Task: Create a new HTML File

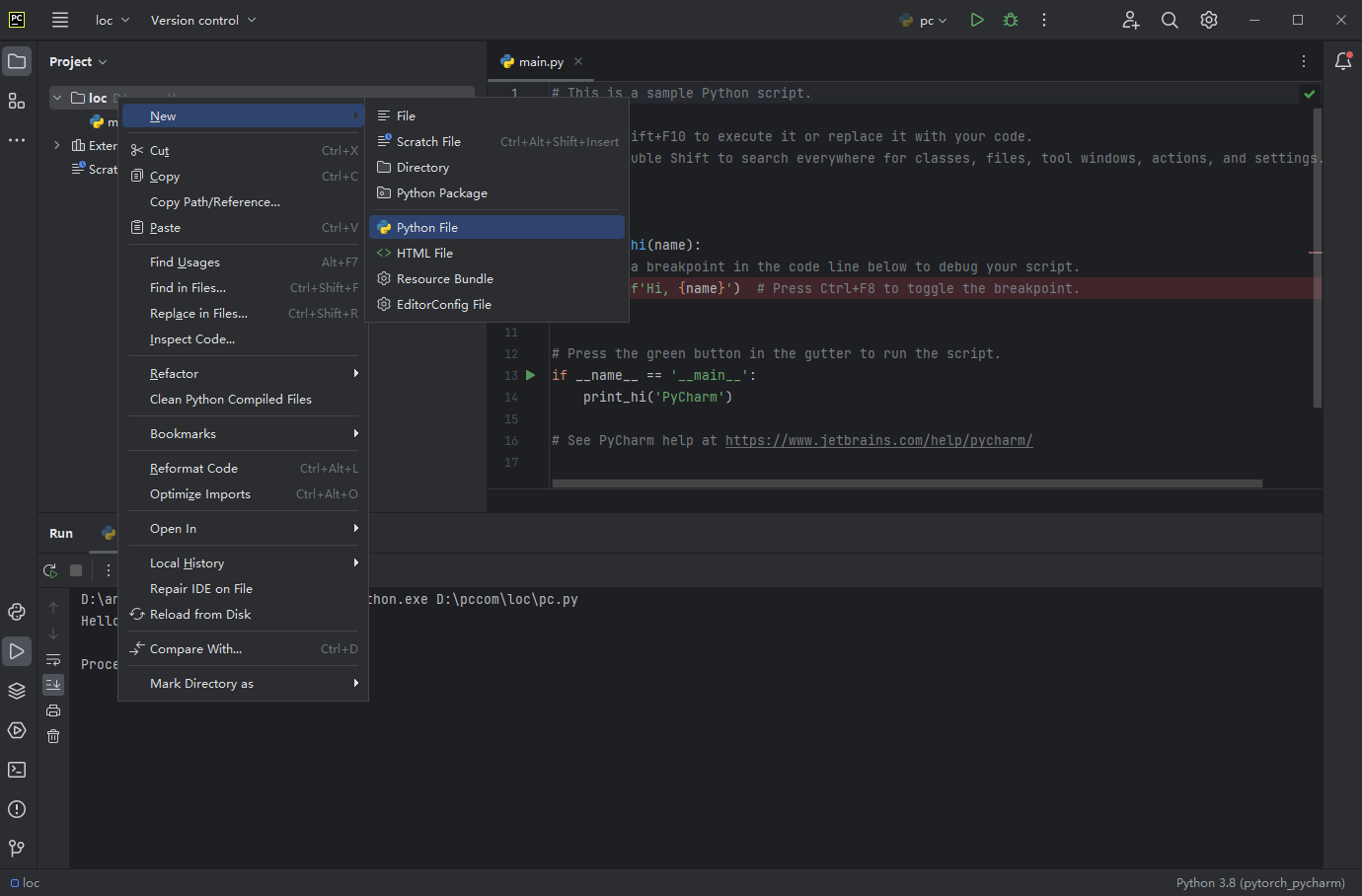Action: click(x=497, y=254)
